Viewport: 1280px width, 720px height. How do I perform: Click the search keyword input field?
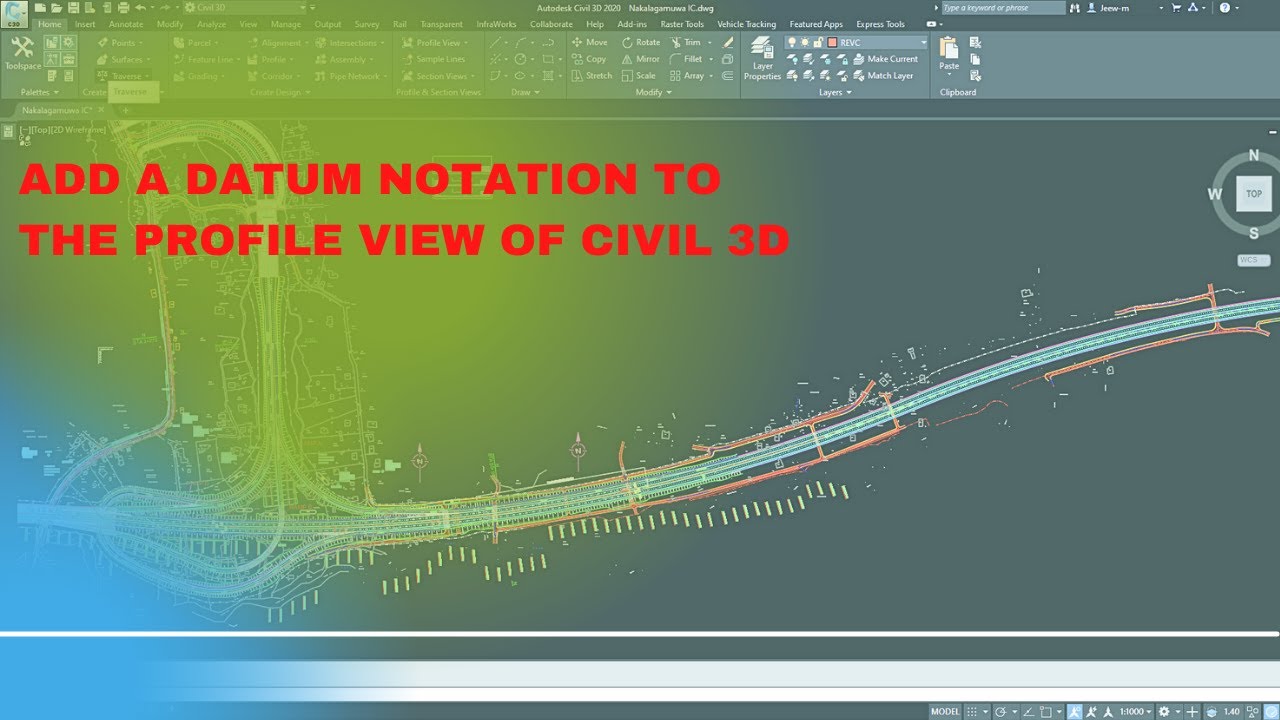(1003, 8)
